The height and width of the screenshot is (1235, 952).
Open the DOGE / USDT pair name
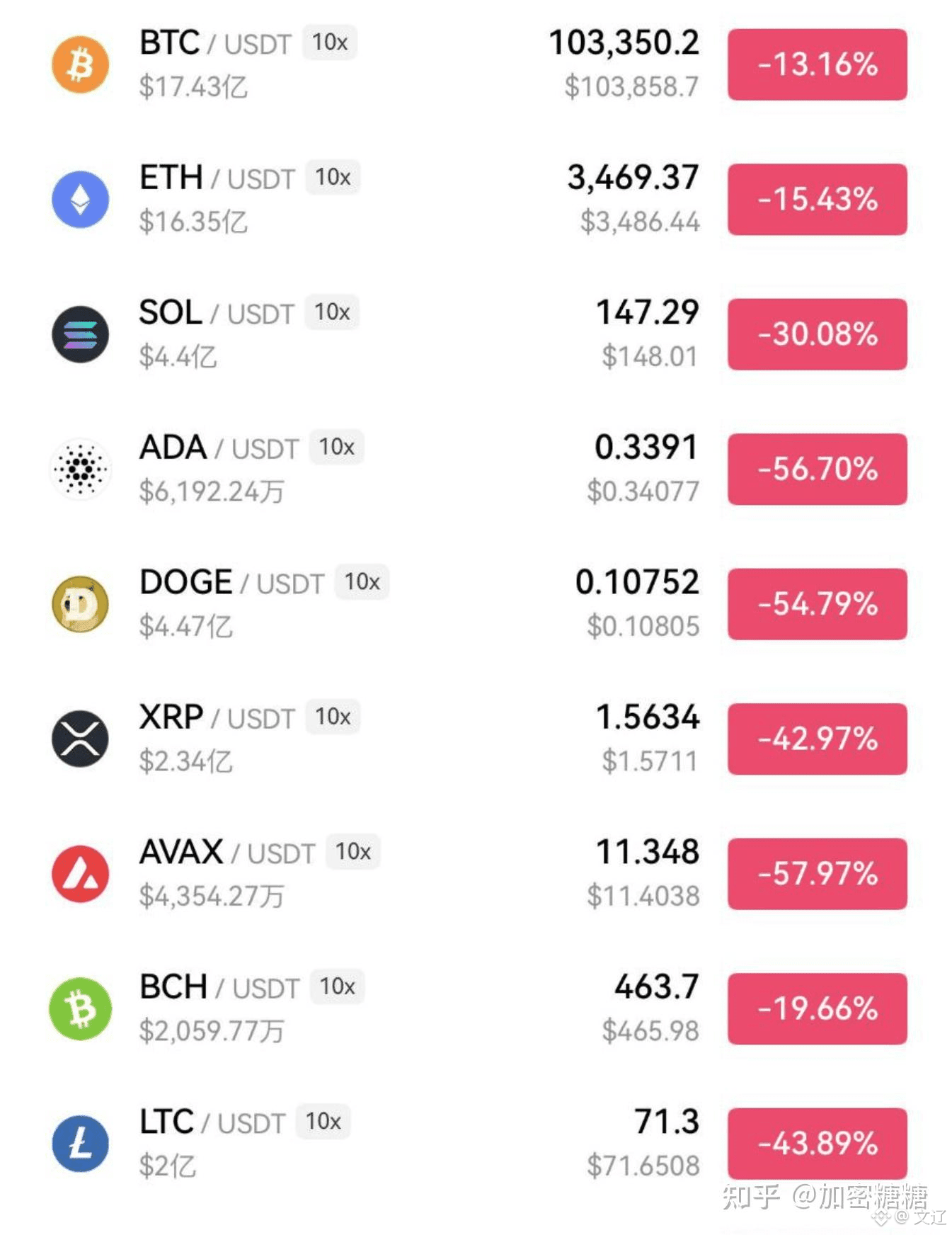231,583
